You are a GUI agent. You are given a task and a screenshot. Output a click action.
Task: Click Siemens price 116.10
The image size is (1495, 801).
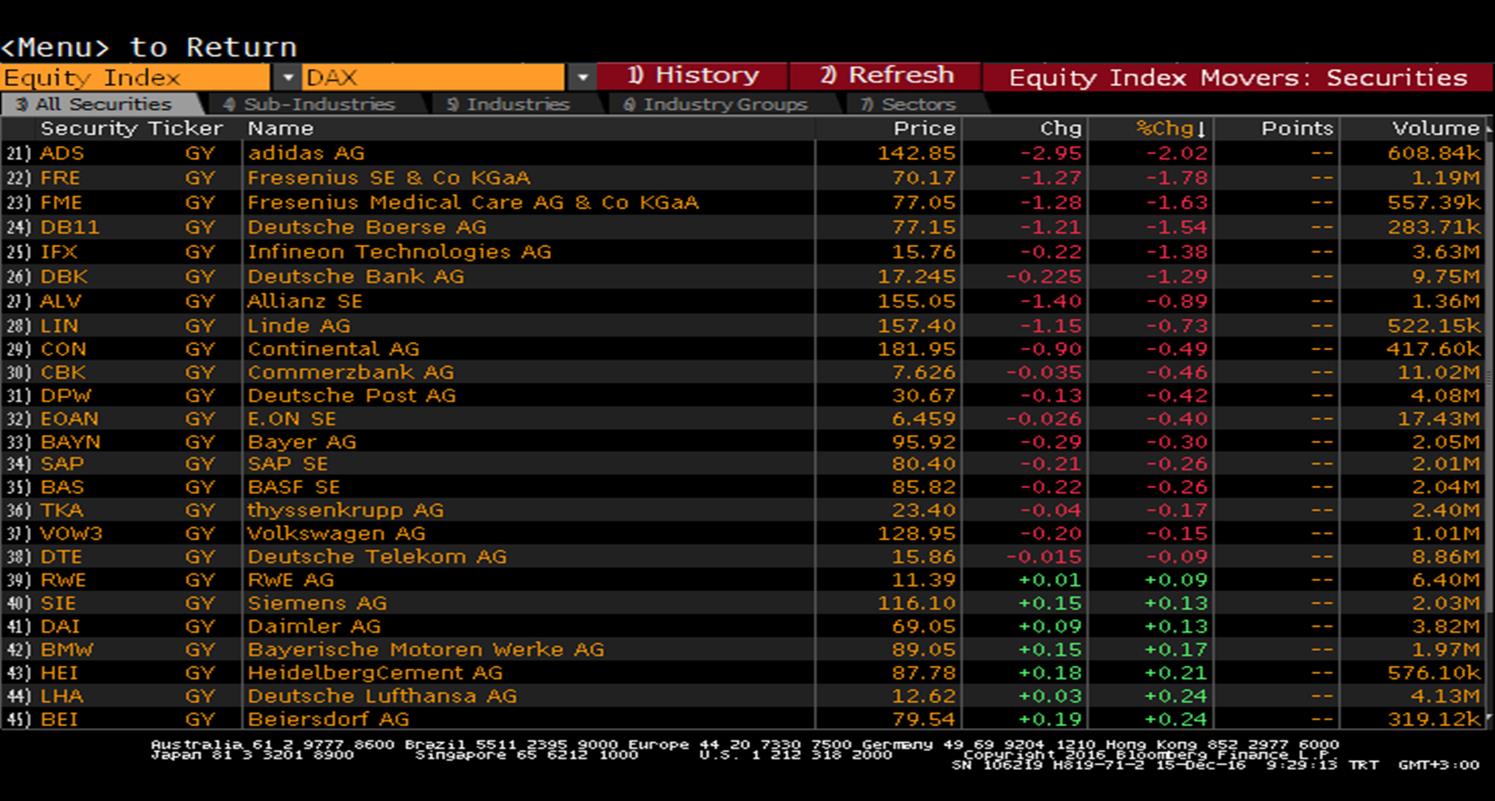[x=917, y=603]
